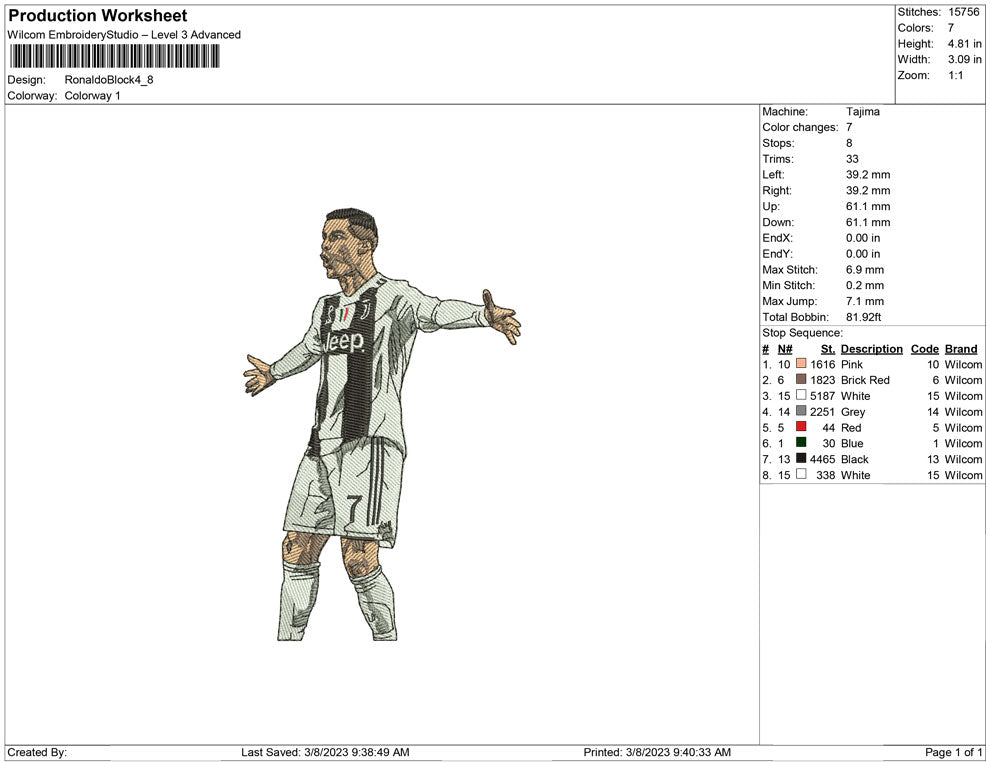Click the Blue row color swatch
This screenshot has height=762, width=990.
click(x=801, y=443)
